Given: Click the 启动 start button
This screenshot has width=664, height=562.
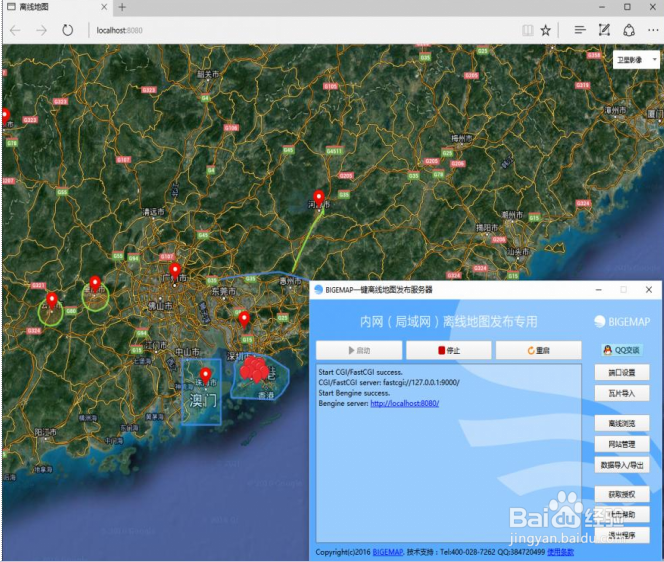Looking at the screenshot, I should 359,350.
